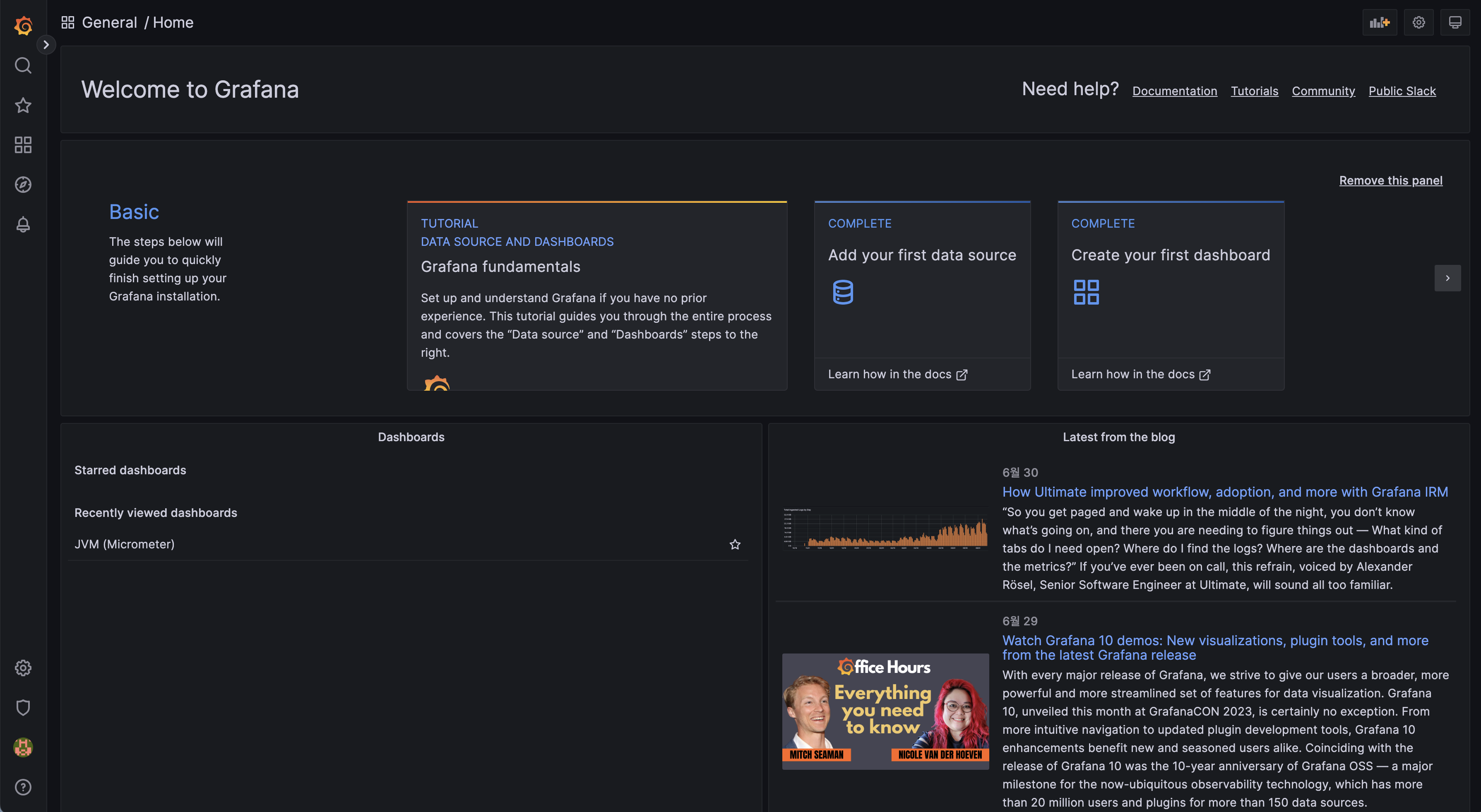Expand the sidebar navigation chevron
Screen dimensions: 1481x812
46,44
